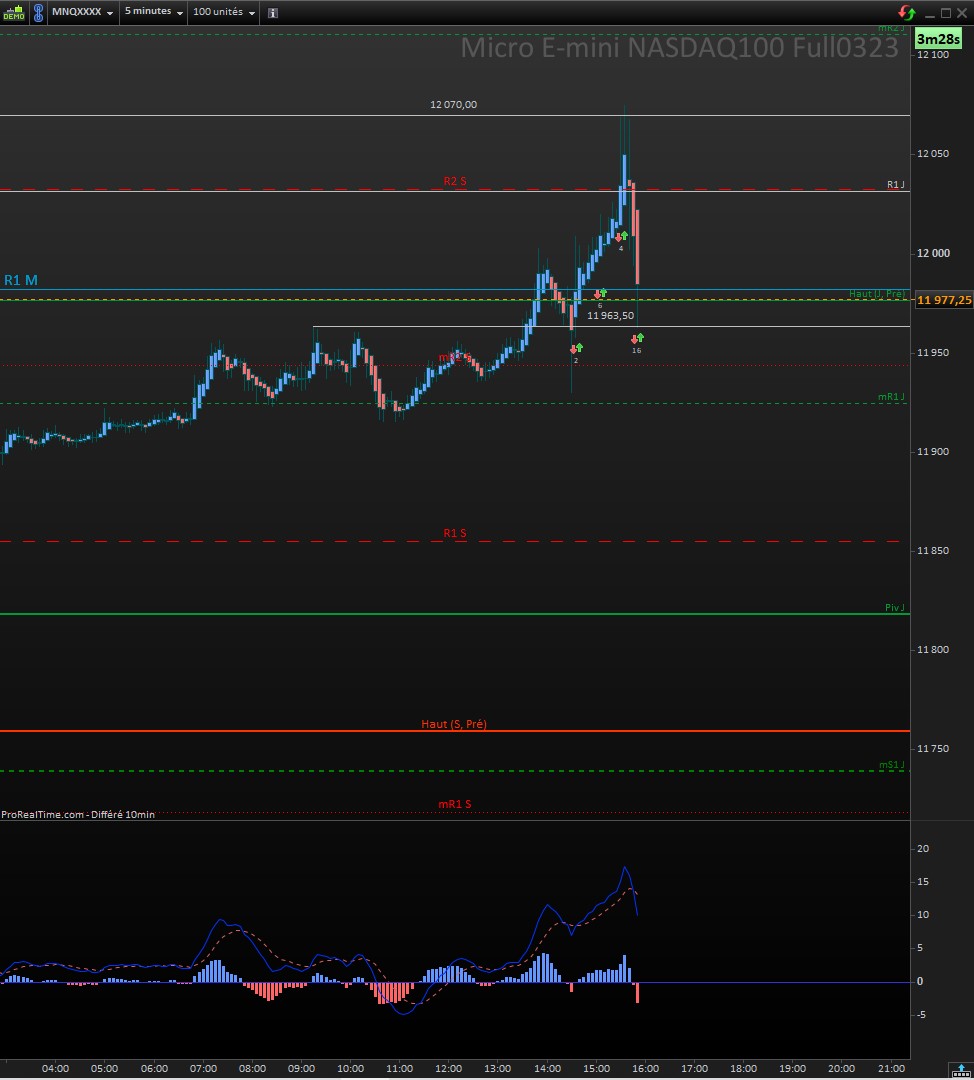The height and width of the screenshot is (1080, 974).
Task: Click the blue chain link group icon
Action: pyautogui.click(x=39, y=12)
